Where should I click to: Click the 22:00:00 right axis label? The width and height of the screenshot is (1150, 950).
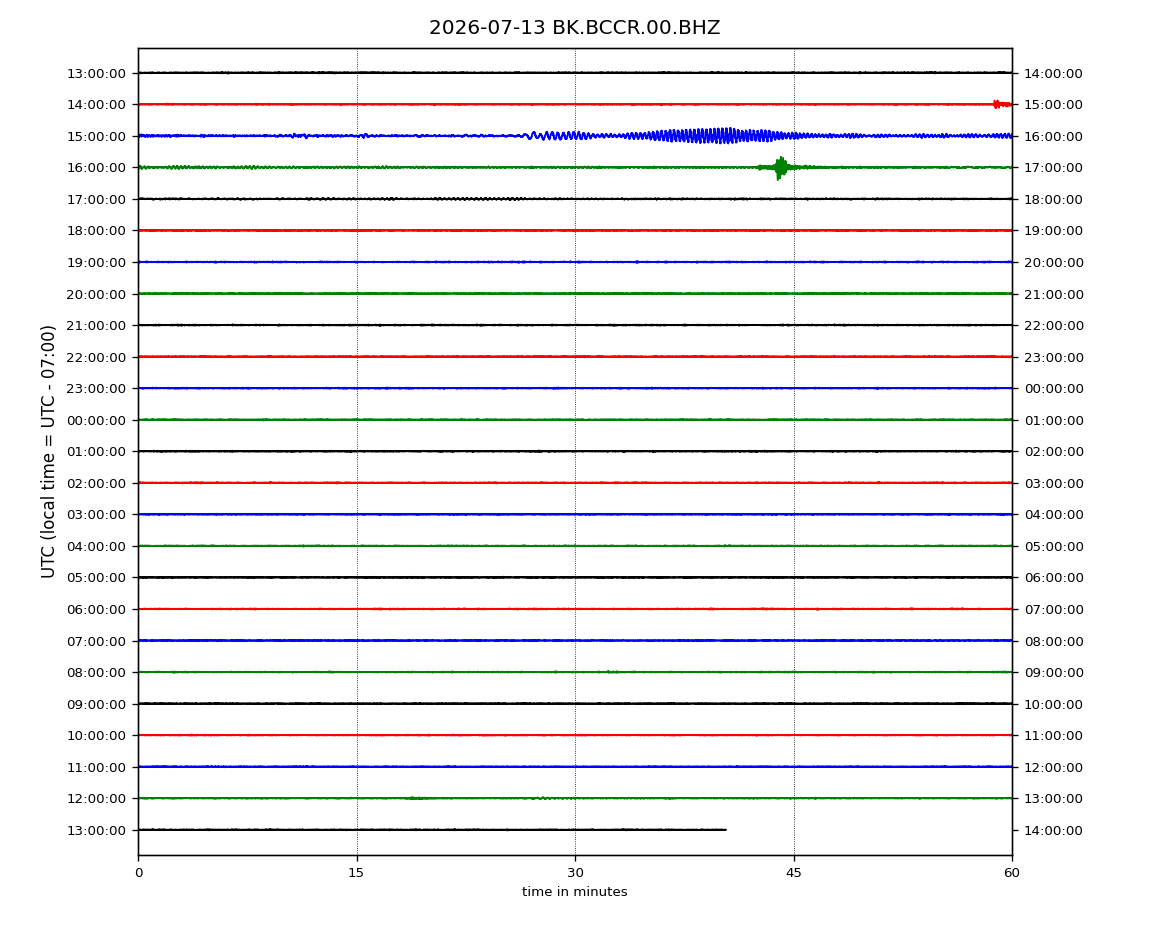coord(1053,326)
